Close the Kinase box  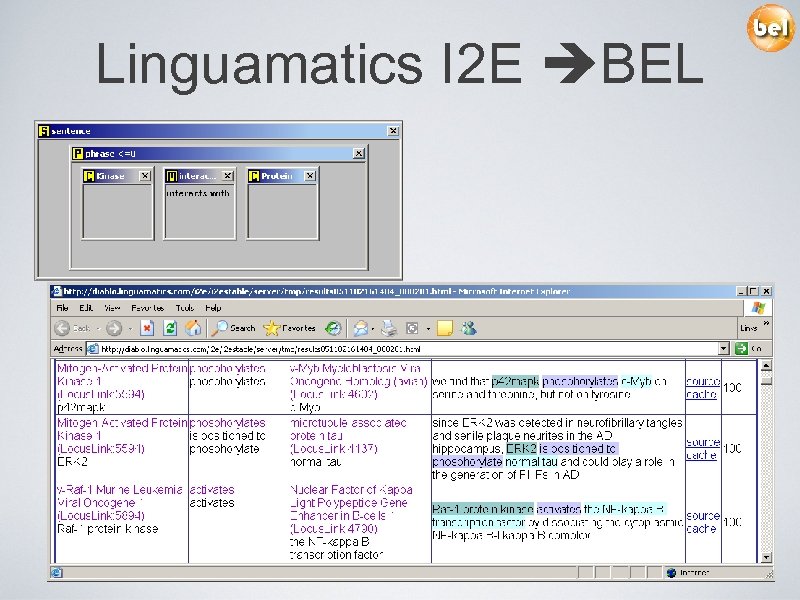(x=145, y=176)
